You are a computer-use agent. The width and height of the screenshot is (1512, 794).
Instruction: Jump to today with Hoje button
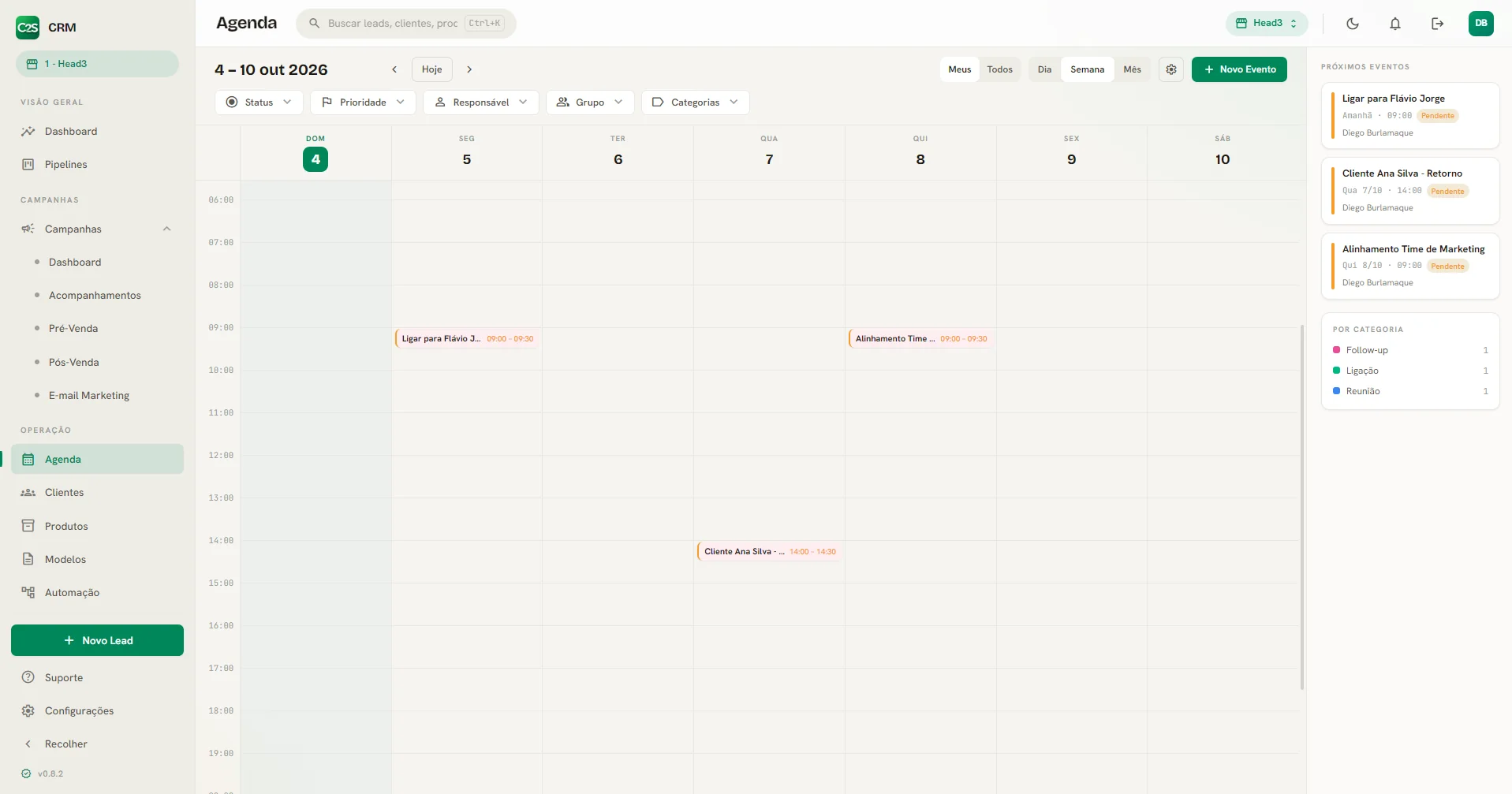pos(432,69)
